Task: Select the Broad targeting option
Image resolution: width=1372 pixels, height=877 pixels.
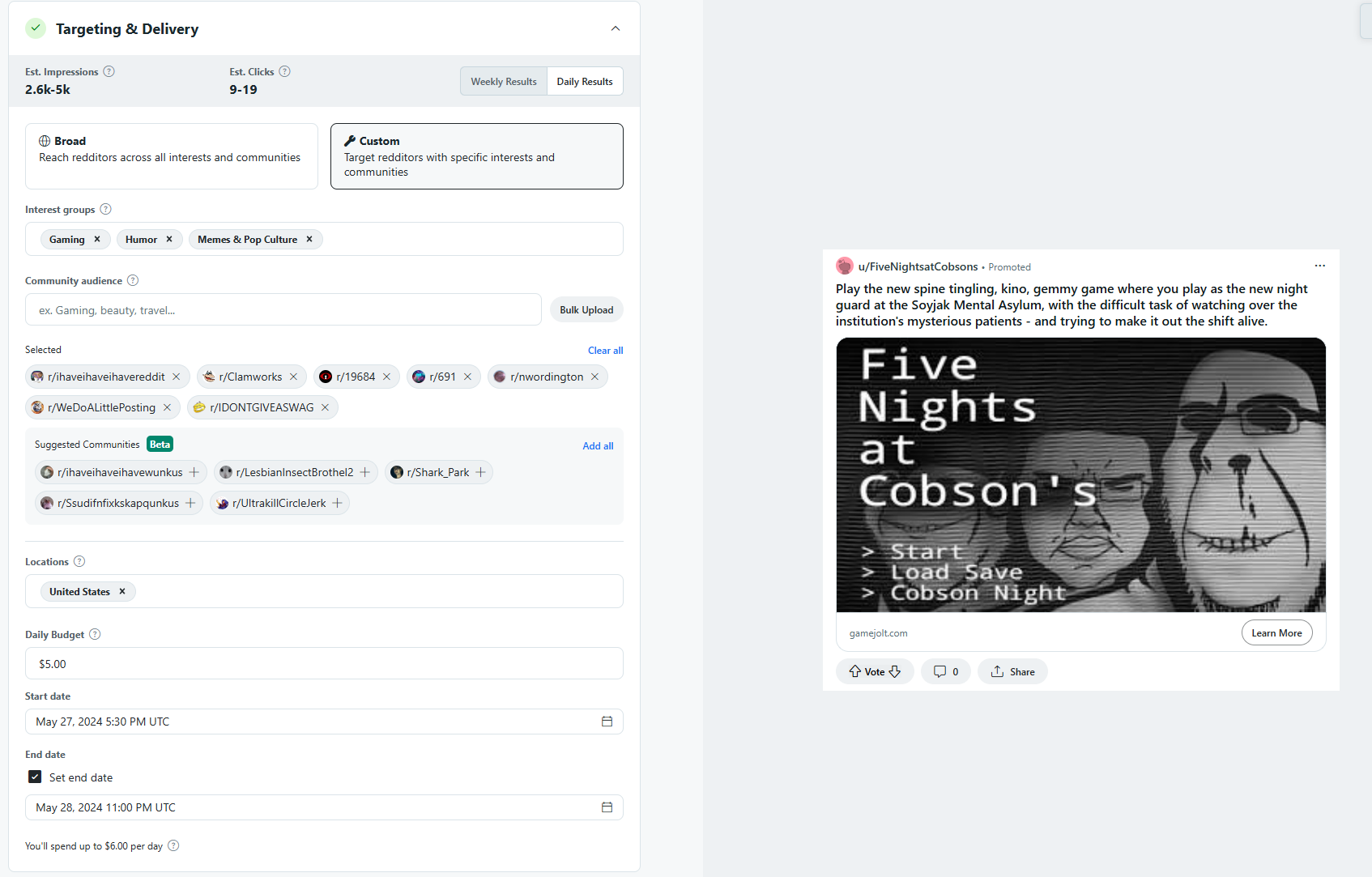Action: [172, 156]
